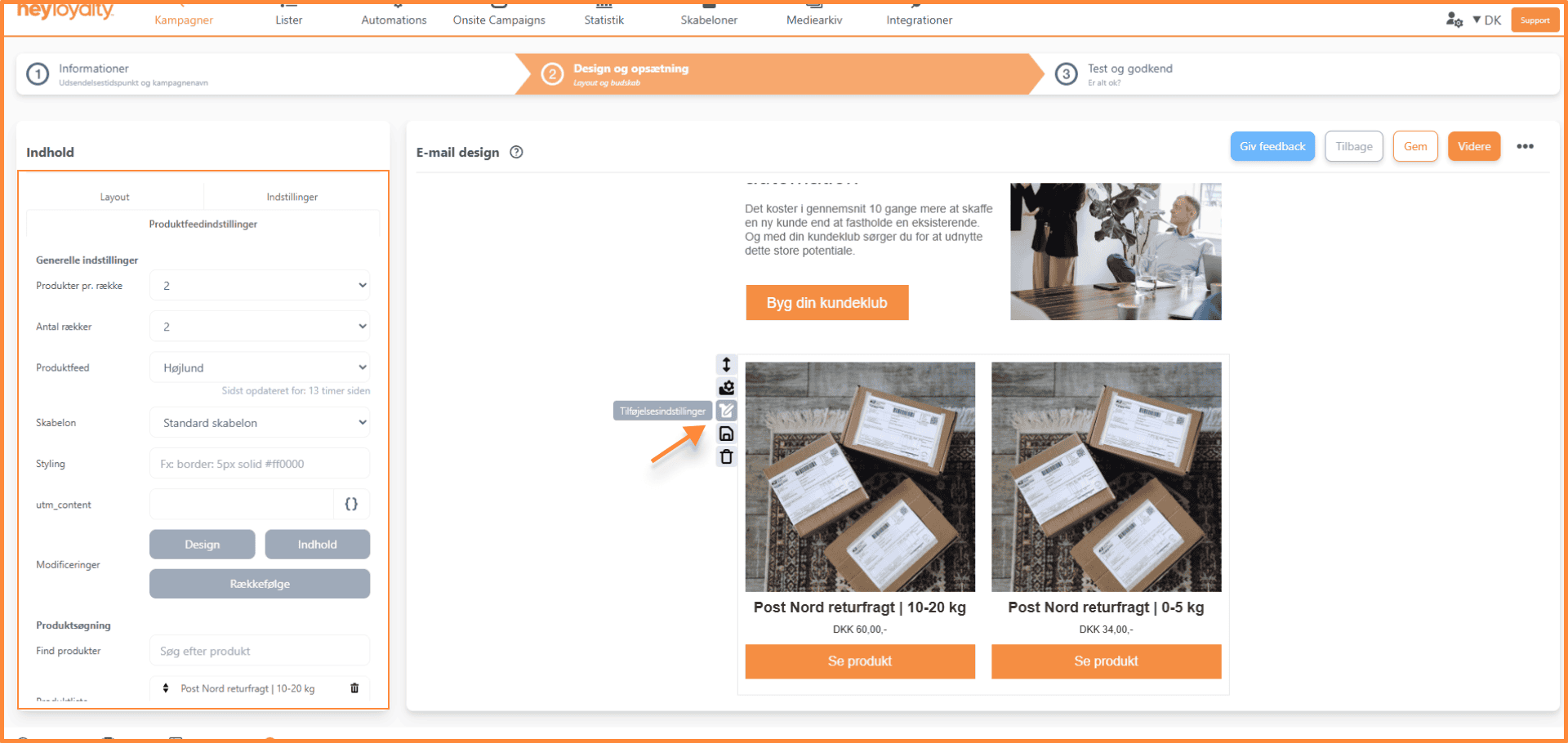Click the Rækkefølge button
Viewport: 1568px width, 743px height.
260,584
